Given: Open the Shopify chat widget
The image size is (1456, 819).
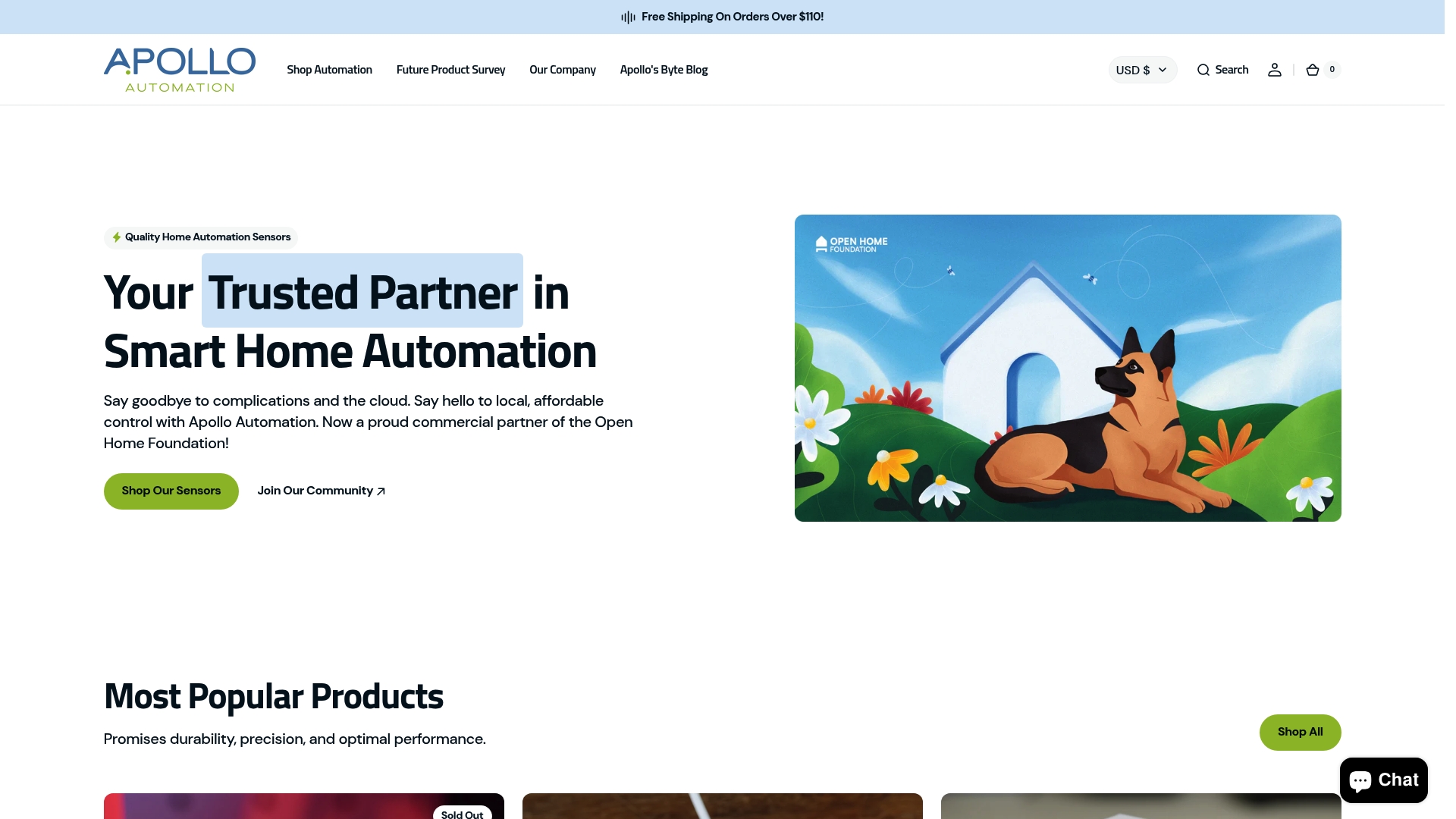Looking at the screenshot, I should point(1384,780).
